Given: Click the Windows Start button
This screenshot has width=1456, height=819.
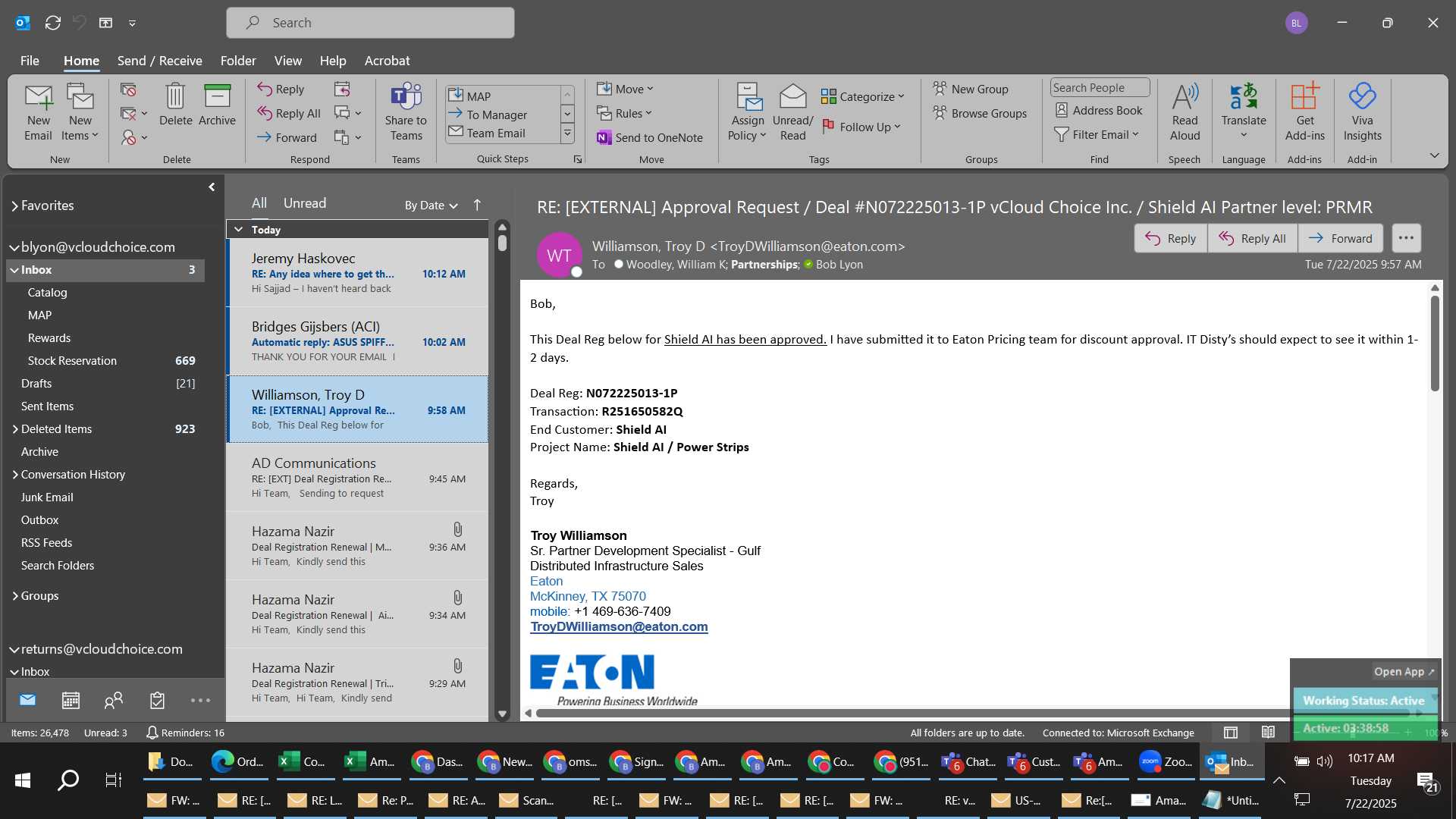Looking at the screenshot, I should click(23, 780).
